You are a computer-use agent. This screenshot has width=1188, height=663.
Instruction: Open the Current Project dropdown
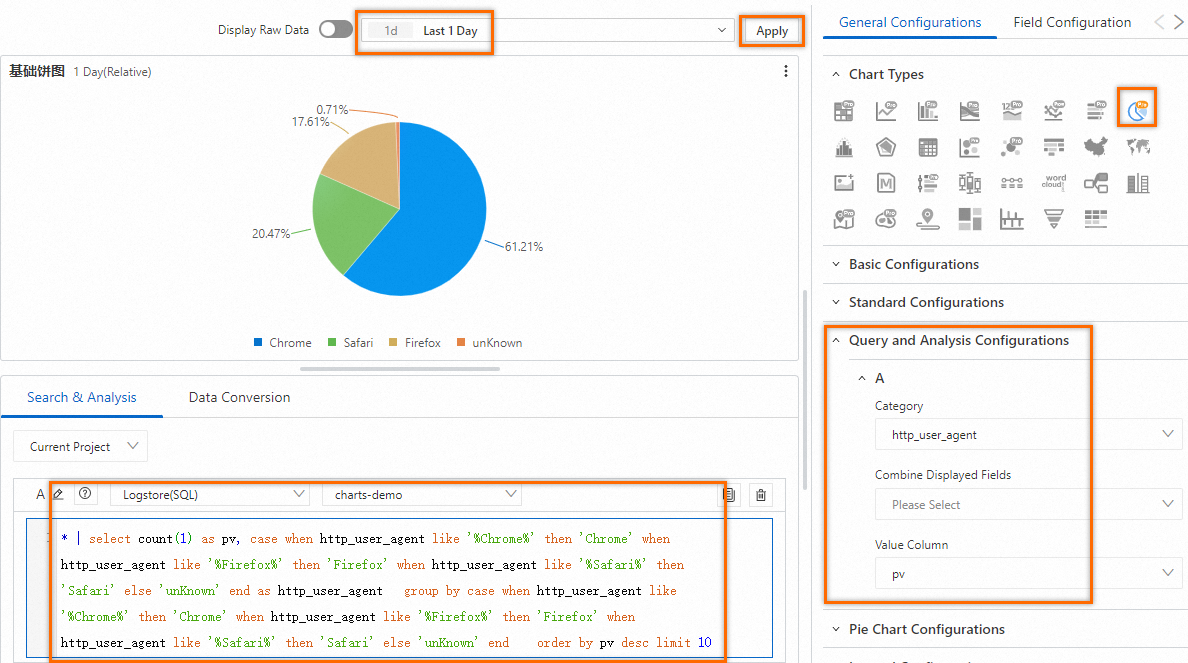(x=80, y=446)
